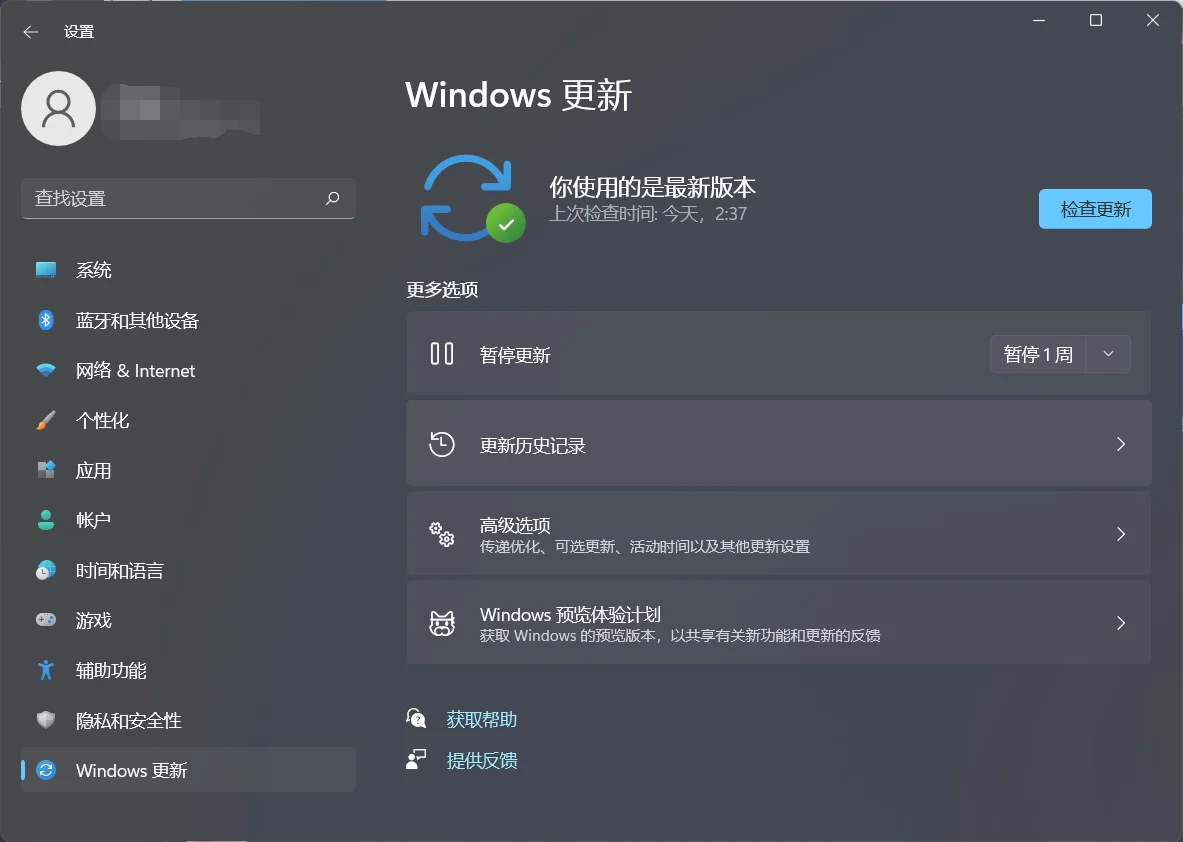
Task: Click the pause icon beside 暂停更新
Action: 442,354
